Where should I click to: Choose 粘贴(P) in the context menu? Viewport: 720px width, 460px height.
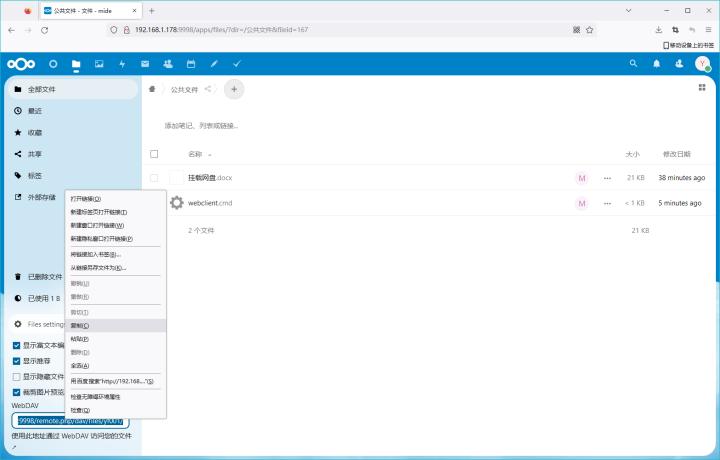coord(116,339)
